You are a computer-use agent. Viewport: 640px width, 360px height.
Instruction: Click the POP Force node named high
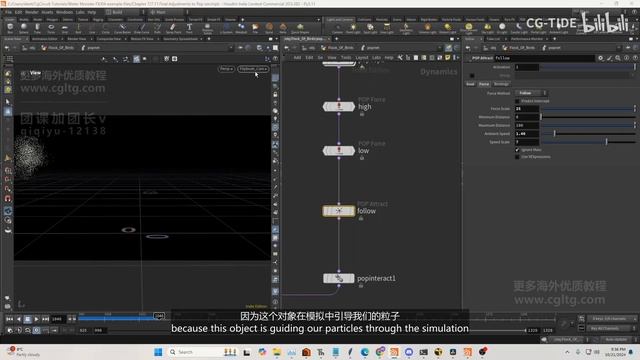pyautogui.click(x=339, y=107)
